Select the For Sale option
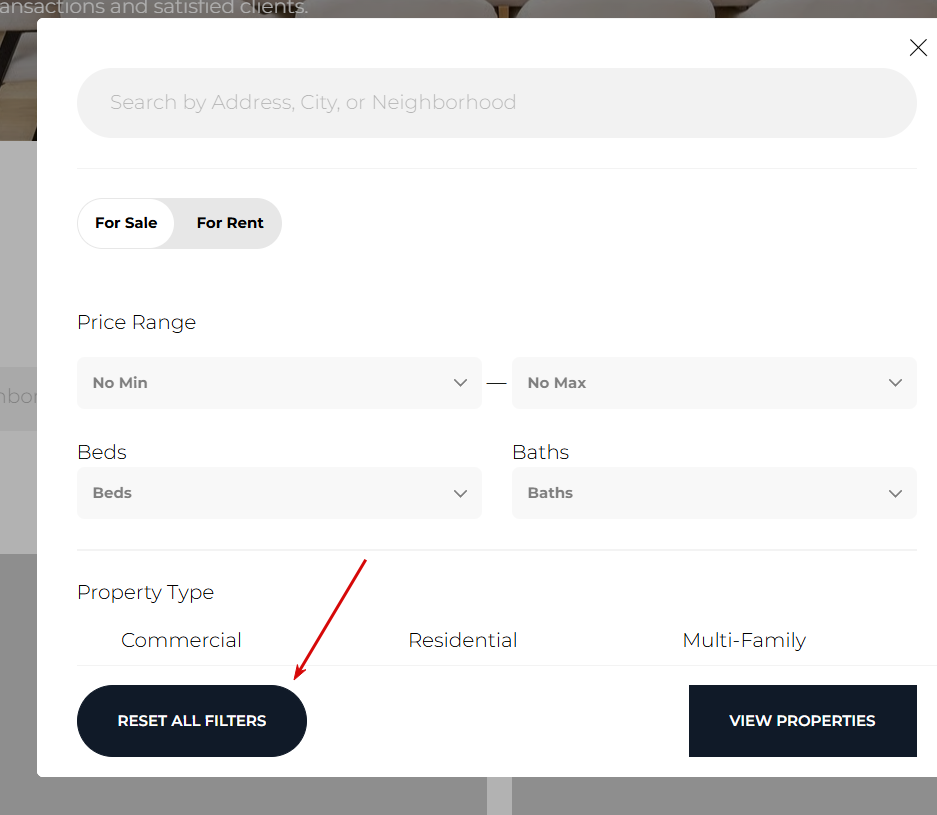The image size is (937, 815). point(126,223)
